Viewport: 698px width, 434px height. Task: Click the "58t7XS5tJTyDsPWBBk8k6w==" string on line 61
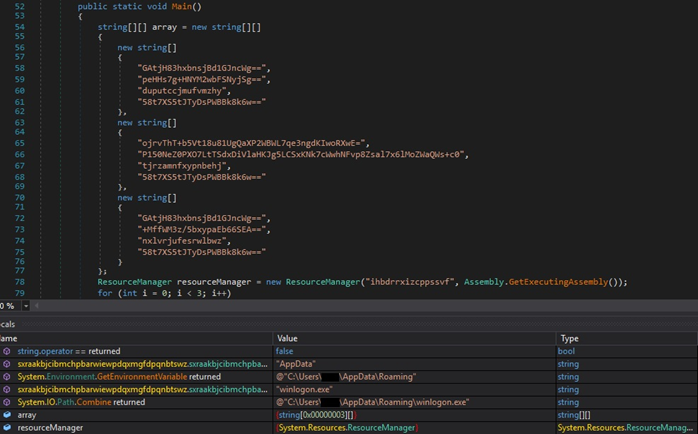pyautogui.click(x=202, y=102)
